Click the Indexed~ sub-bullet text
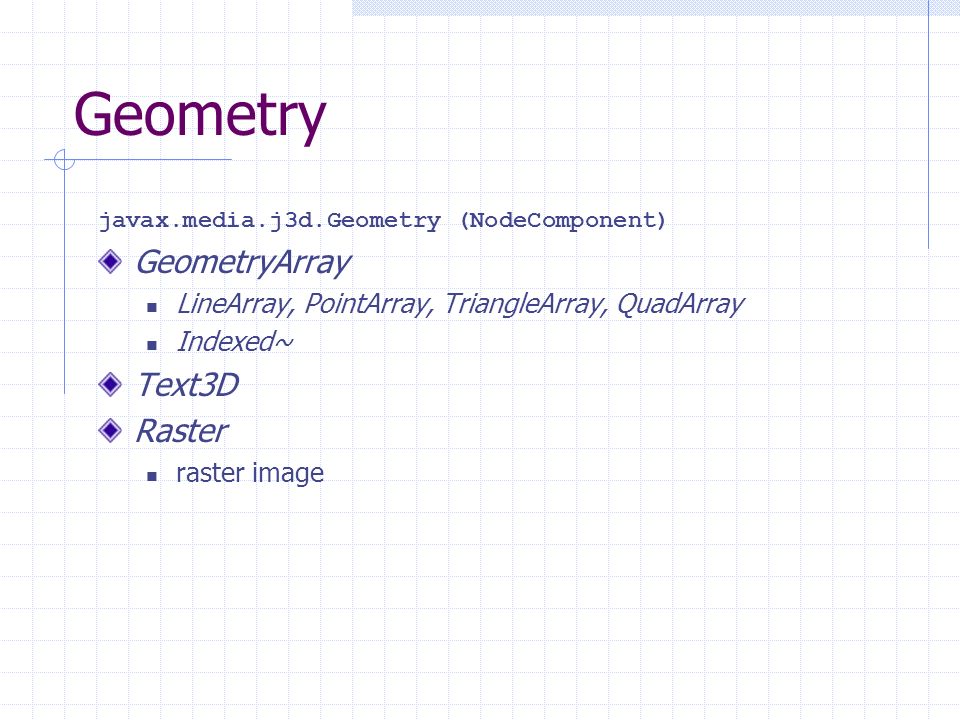960x720 pixels. tap(235, 342)
